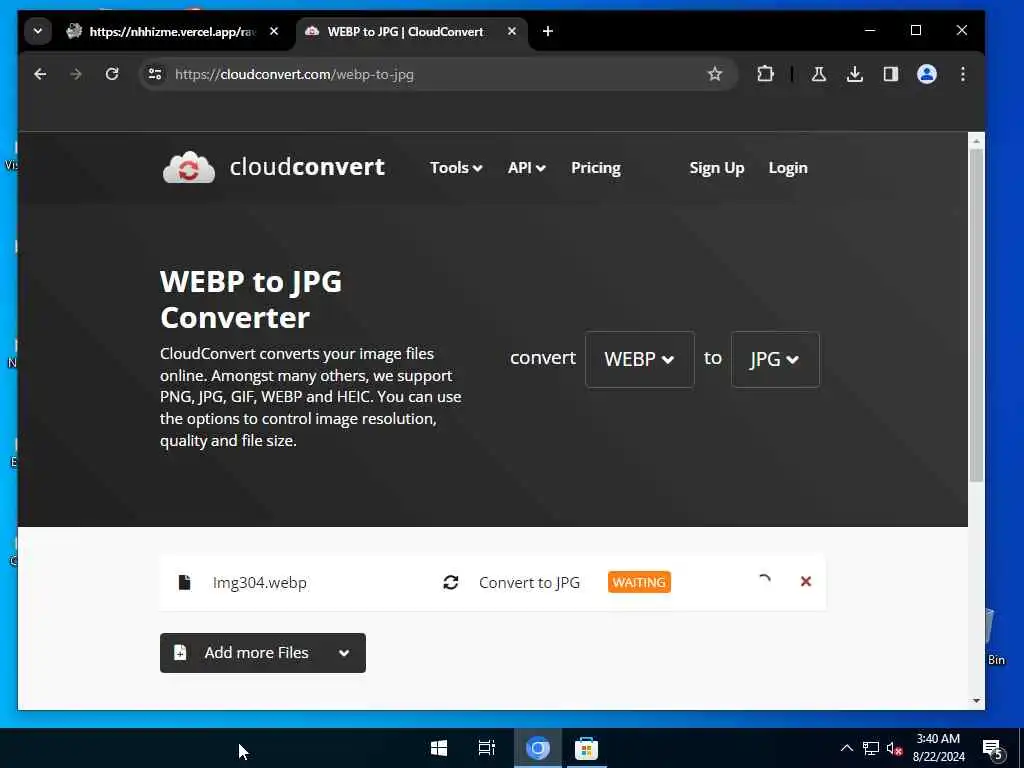Click the Convert to JPG label
The image size is (1024, 768).
(529, 583)
